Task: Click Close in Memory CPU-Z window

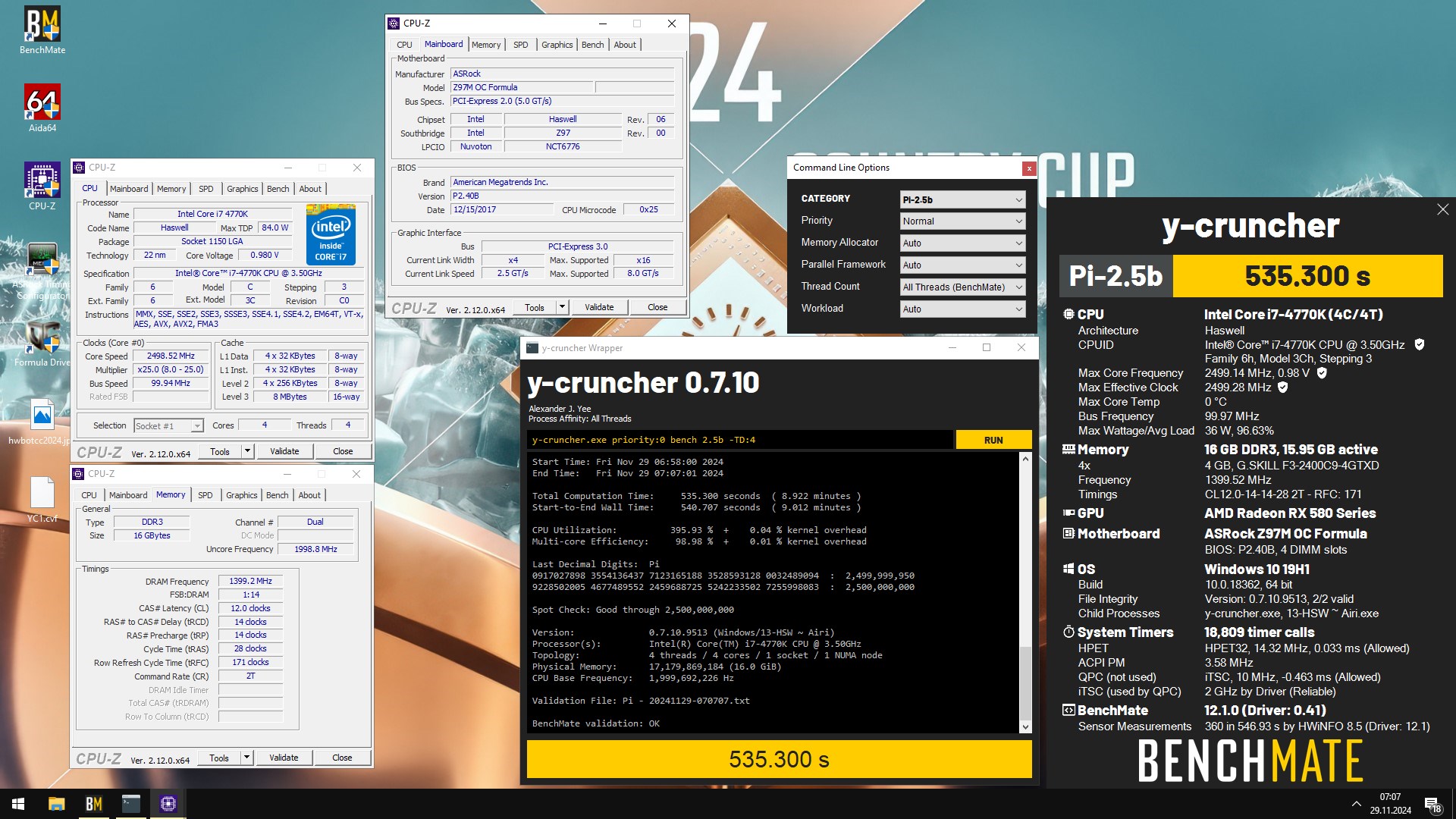Action: (x=342, y=758)
